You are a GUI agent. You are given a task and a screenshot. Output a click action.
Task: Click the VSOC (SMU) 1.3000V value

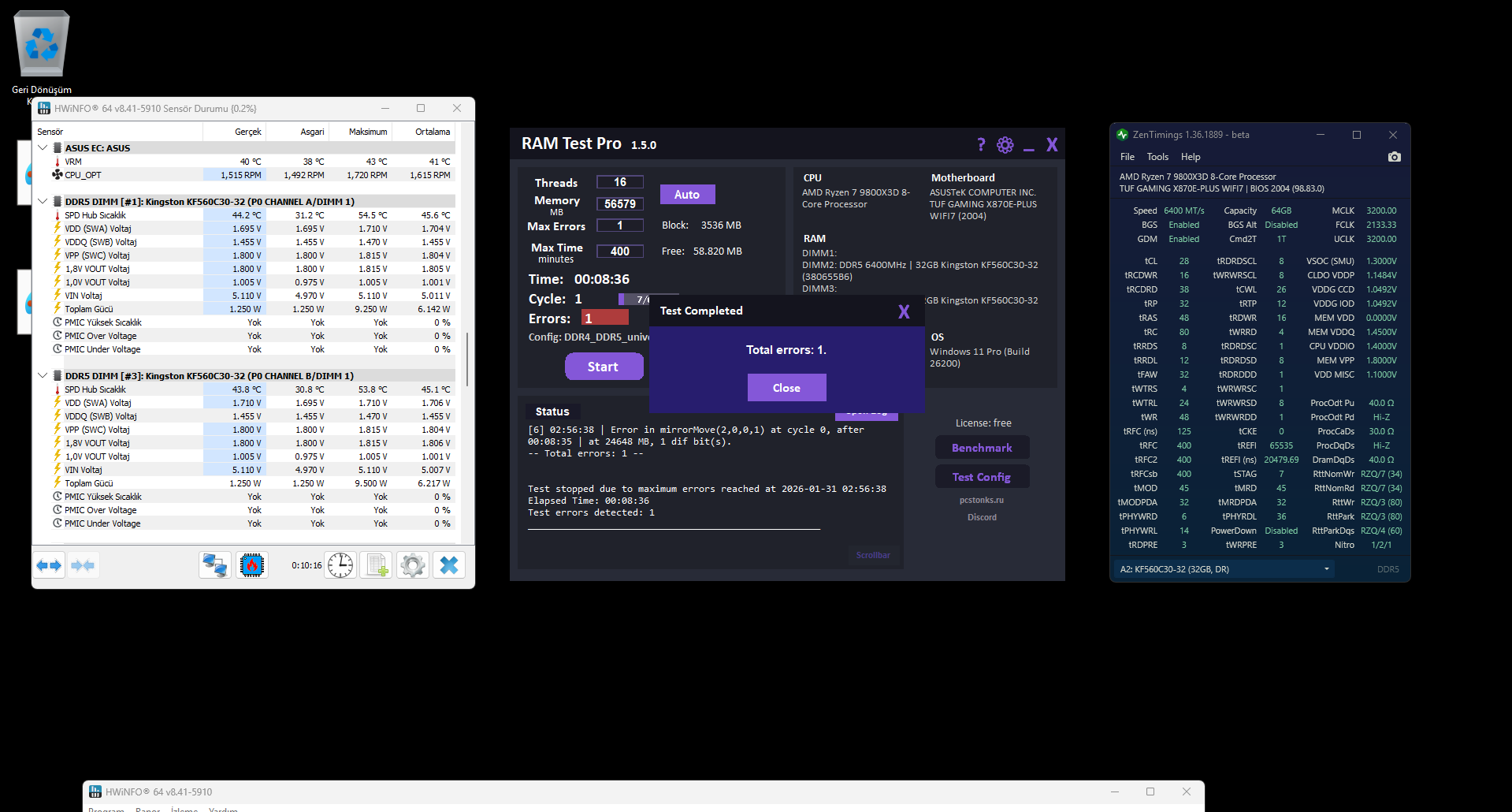tap(1381, 261)
